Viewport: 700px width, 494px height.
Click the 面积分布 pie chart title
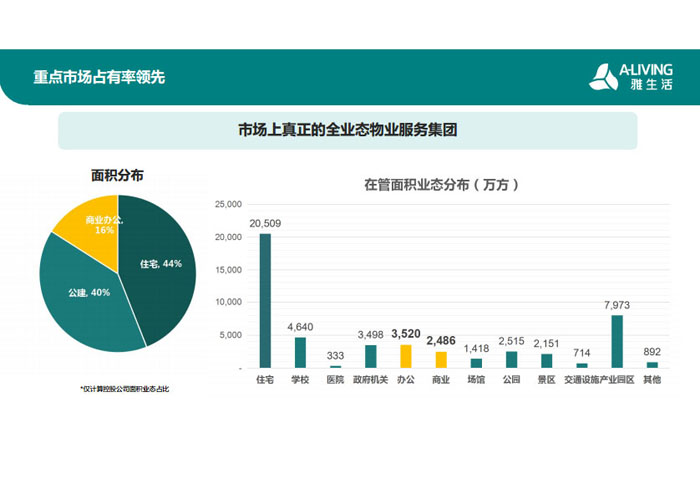click(117, 175)
